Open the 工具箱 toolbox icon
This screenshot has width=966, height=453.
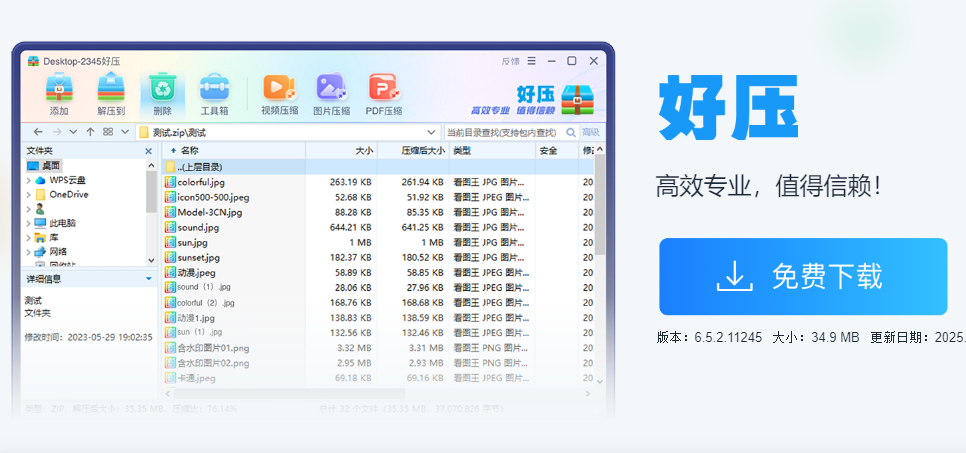point(214,94)
